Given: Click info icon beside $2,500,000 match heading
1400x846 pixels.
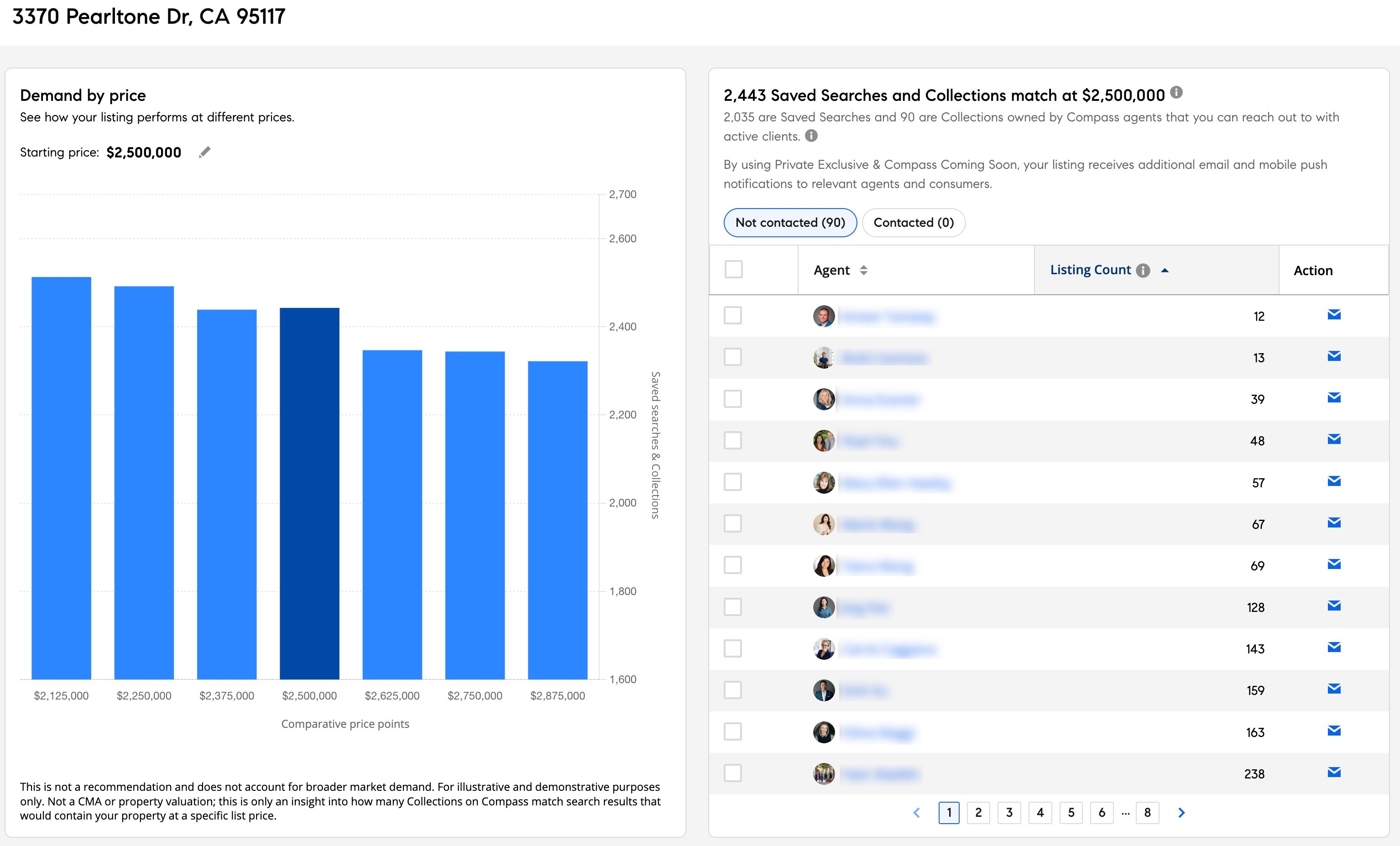Looking at the screenshot, I should tap(1176, 92).
